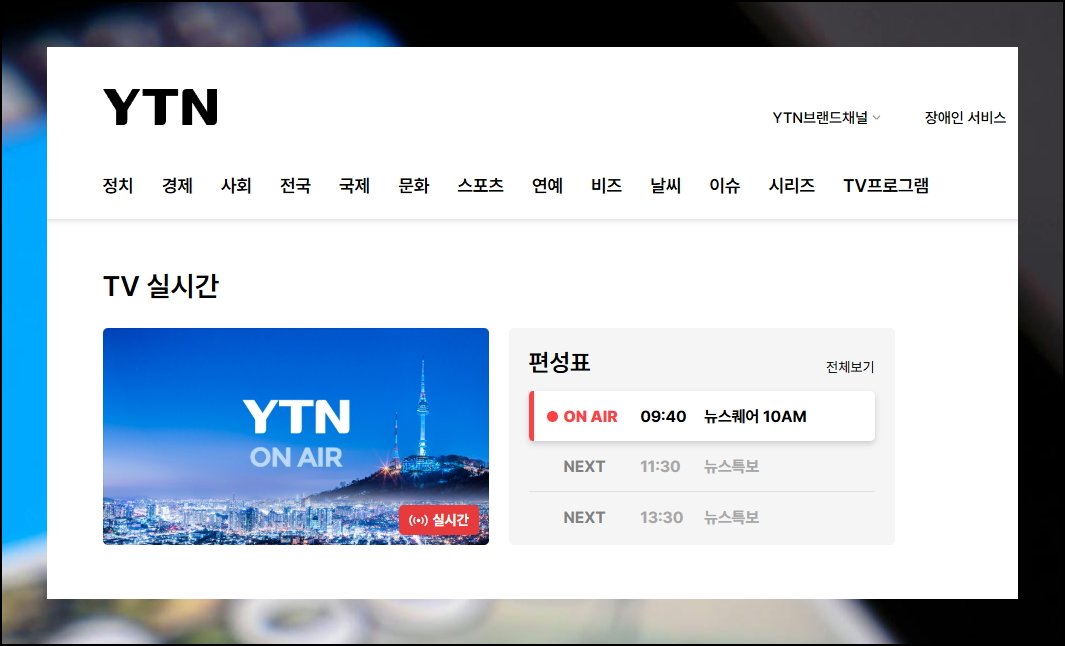
Task: Open the TV프로그램 menu
Action: 886,185
